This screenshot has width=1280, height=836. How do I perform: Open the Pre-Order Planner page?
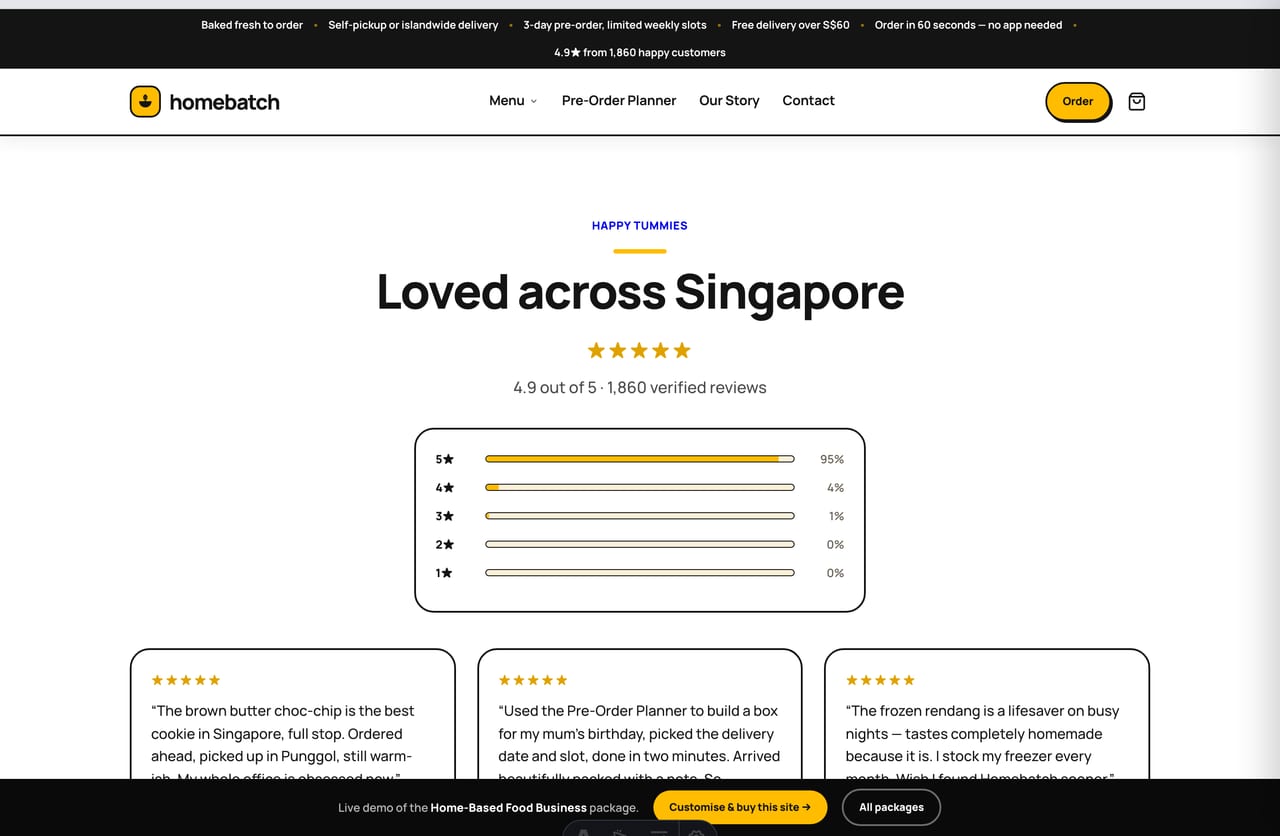(619, 100)
